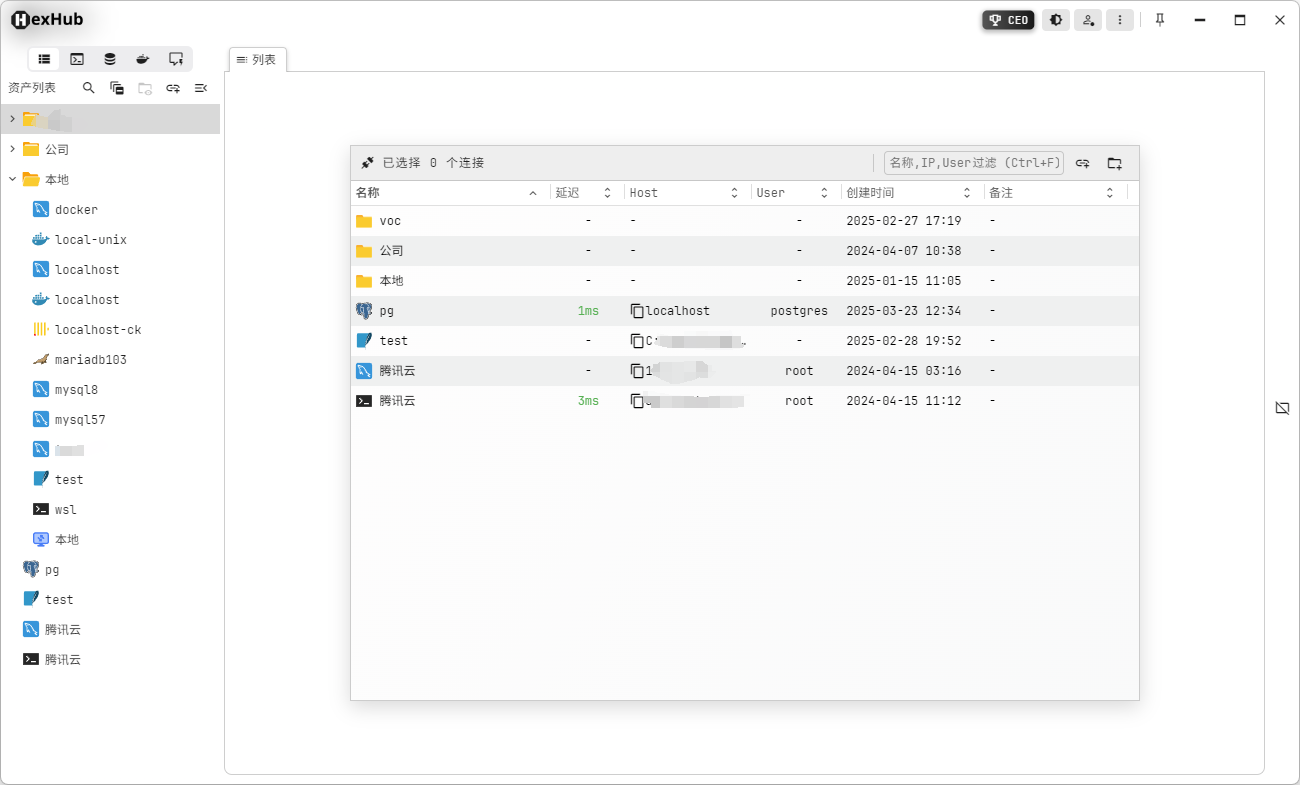Click the plug icon beside 已选择 0 个连接
Screen dimensions: 1300x785
[367, 163]
